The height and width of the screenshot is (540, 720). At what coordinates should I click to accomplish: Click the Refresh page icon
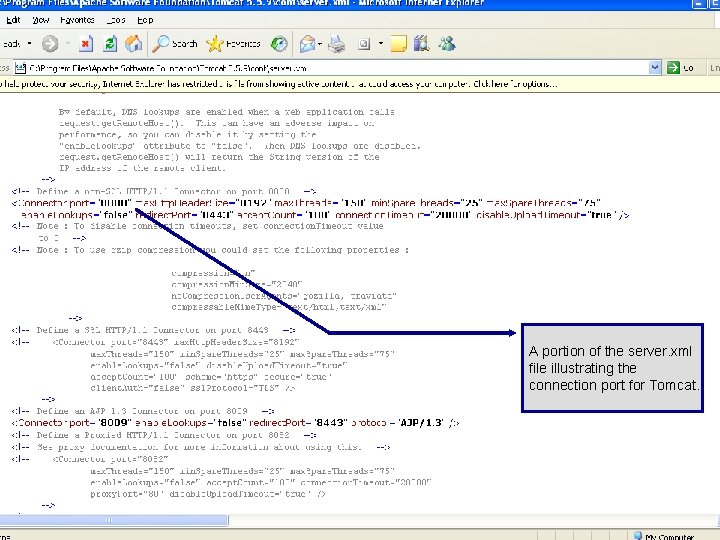pos(110,44)
